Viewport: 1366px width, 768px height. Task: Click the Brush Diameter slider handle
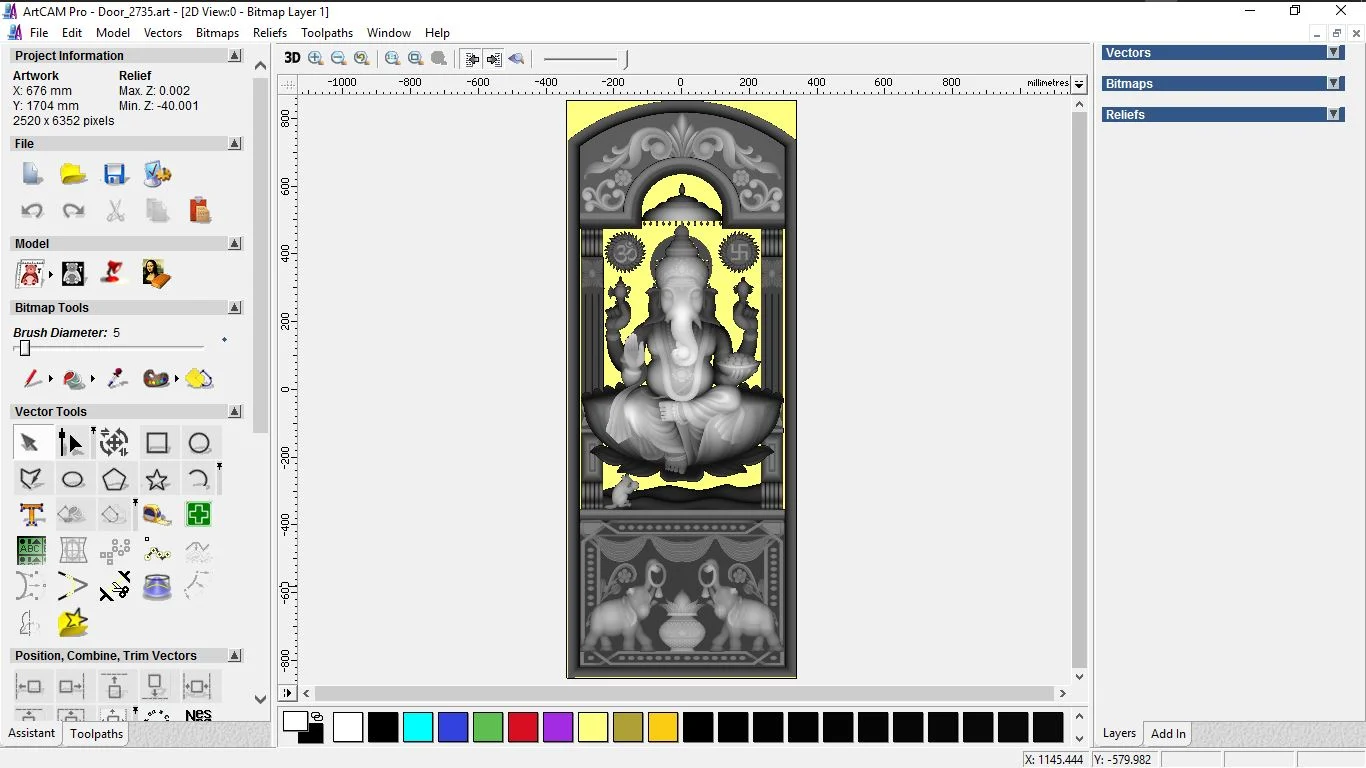(25, 348)
